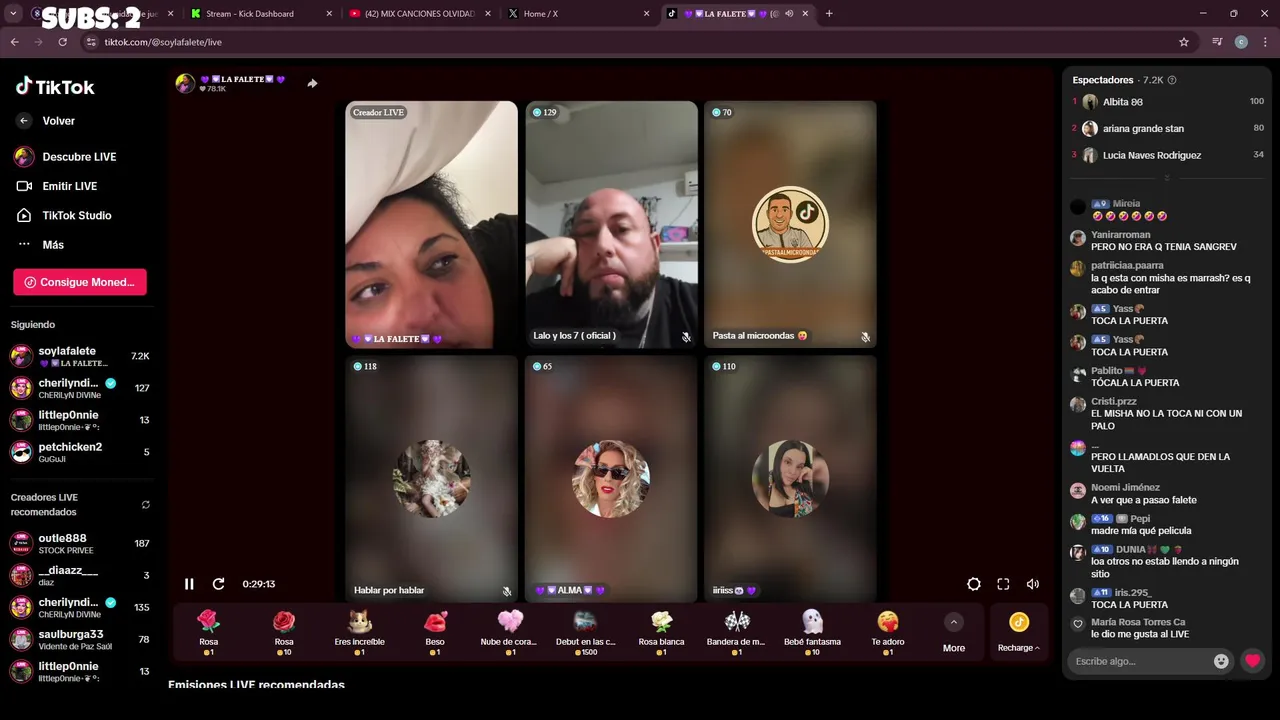The height and width of the screenshot is (720, 1280).
Task: Reload the page in the browser
Action: tap(62, 42)
